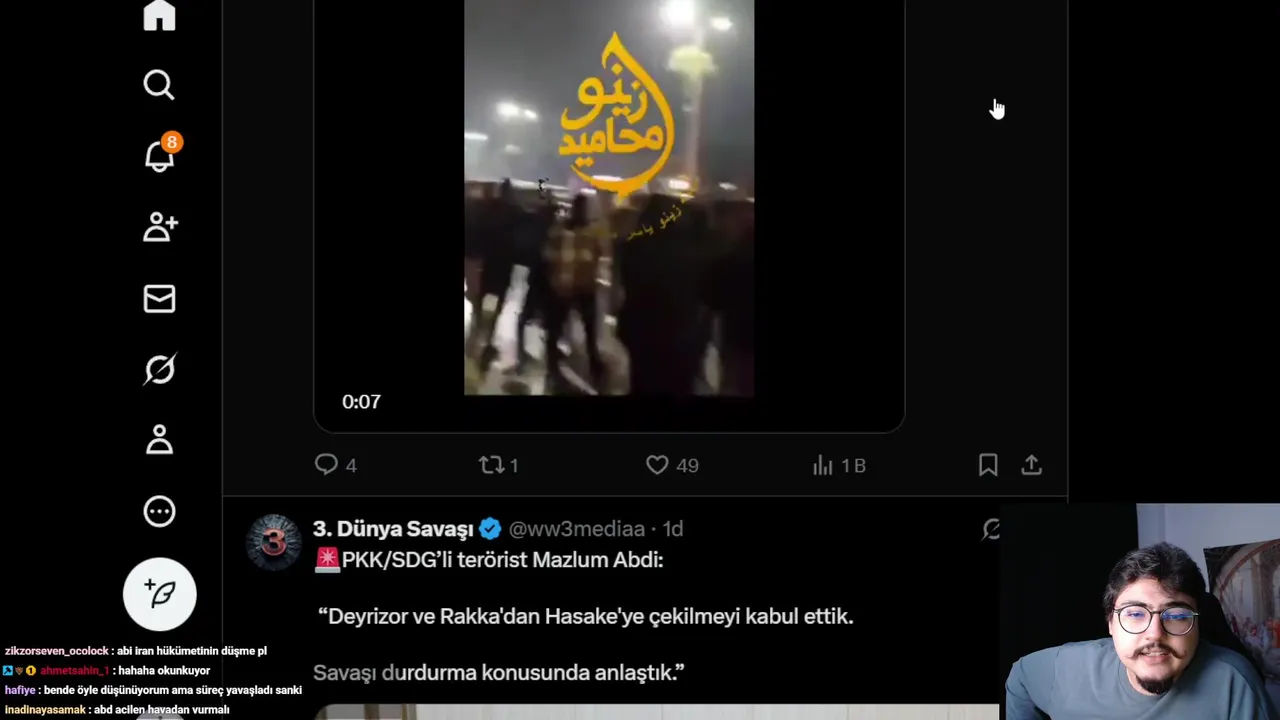
Task: Open the 3. Dünya Savaşı profile name
Action: (x=393, y=529)
